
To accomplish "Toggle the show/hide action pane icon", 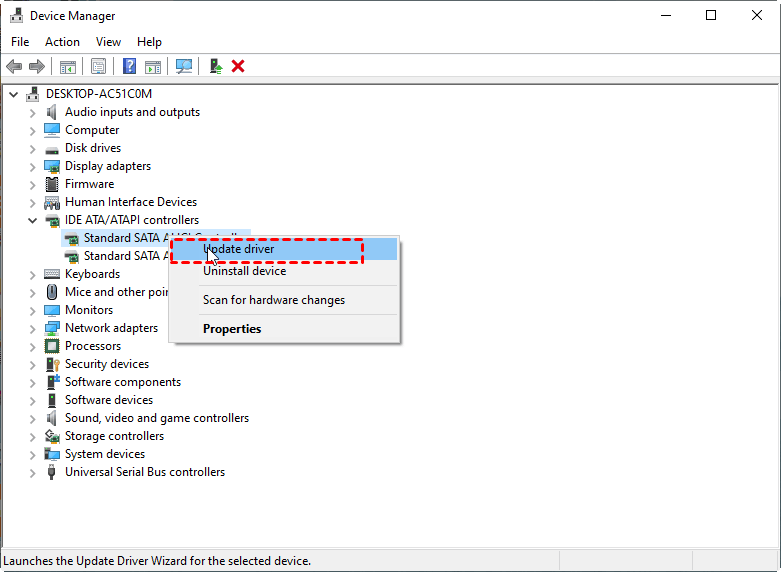I will (x=153, y=66).
